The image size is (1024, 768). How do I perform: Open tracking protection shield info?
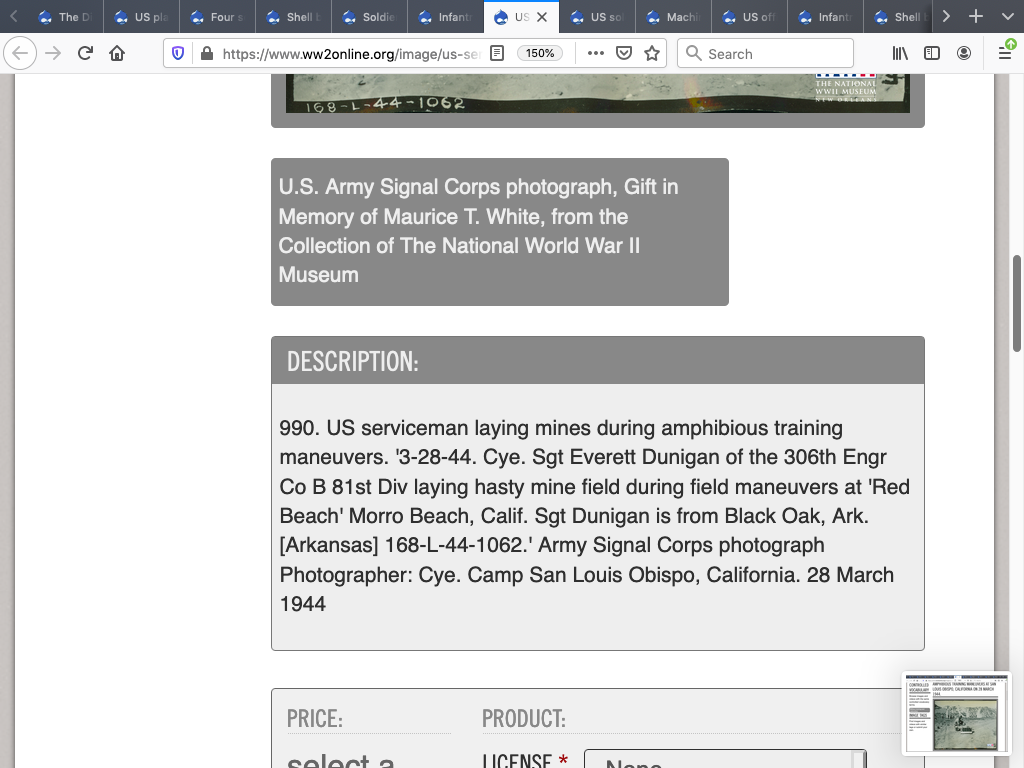point(178,53)
